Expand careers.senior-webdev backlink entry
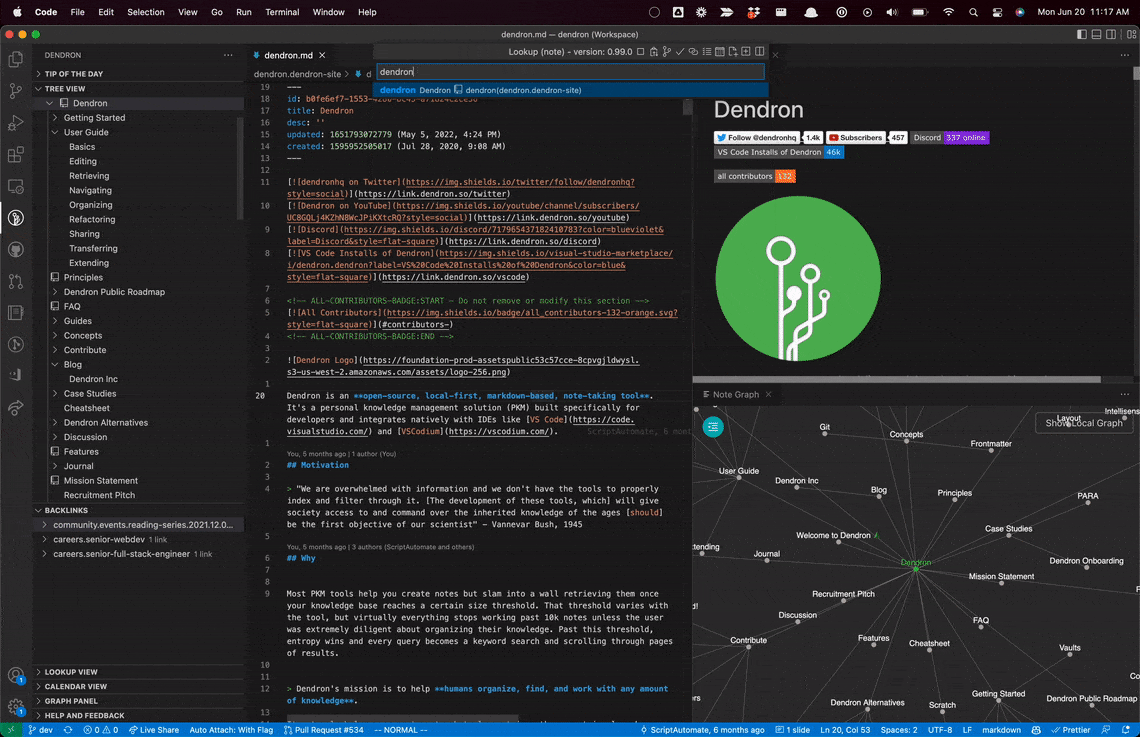This screenshot has width=1140, height=737. [x=45, y=539]
